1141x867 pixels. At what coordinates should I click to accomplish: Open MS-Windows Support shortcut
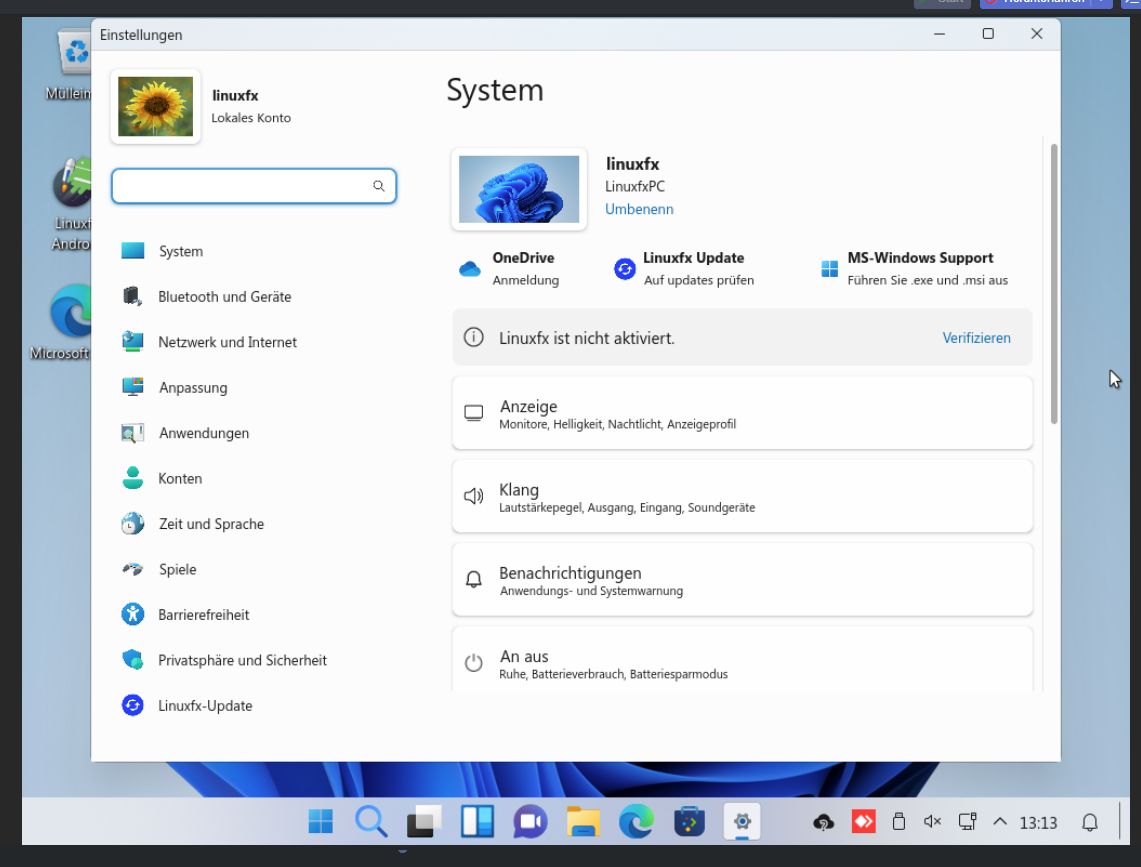tap(914, 269)
